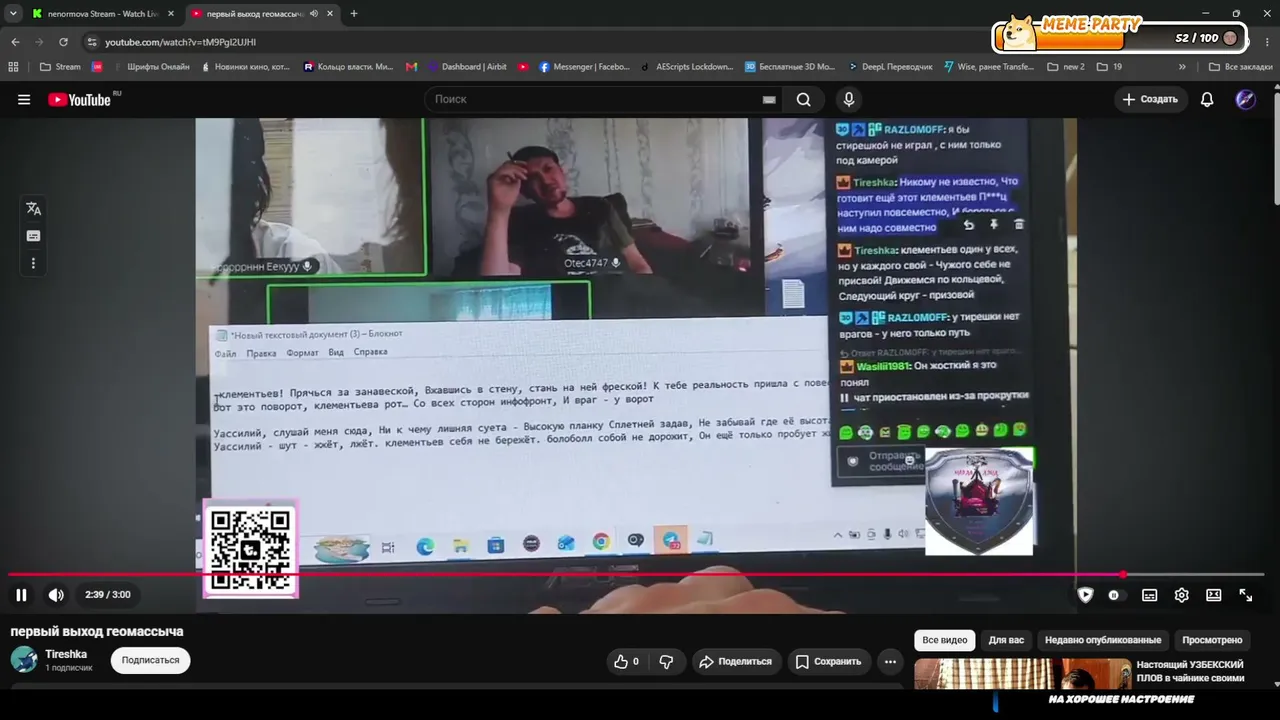This screenshot has height=720, width=1280.
Task: Toggle the autoplay switch in player
Action: point(1114,595)
